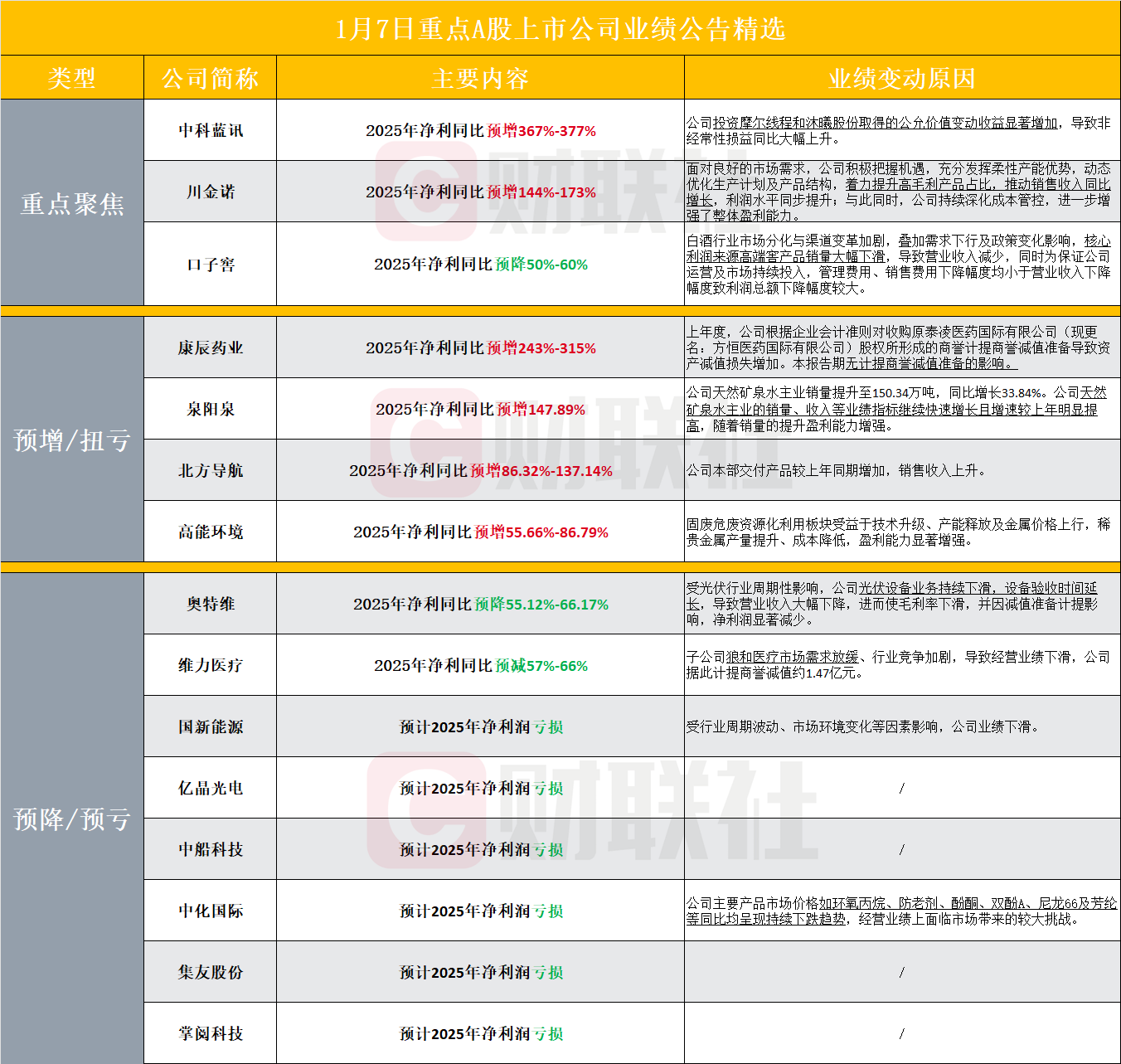The image size is (1121, 1064).
Task: Click company name 口子窖
Action: (x=211, y=265)
